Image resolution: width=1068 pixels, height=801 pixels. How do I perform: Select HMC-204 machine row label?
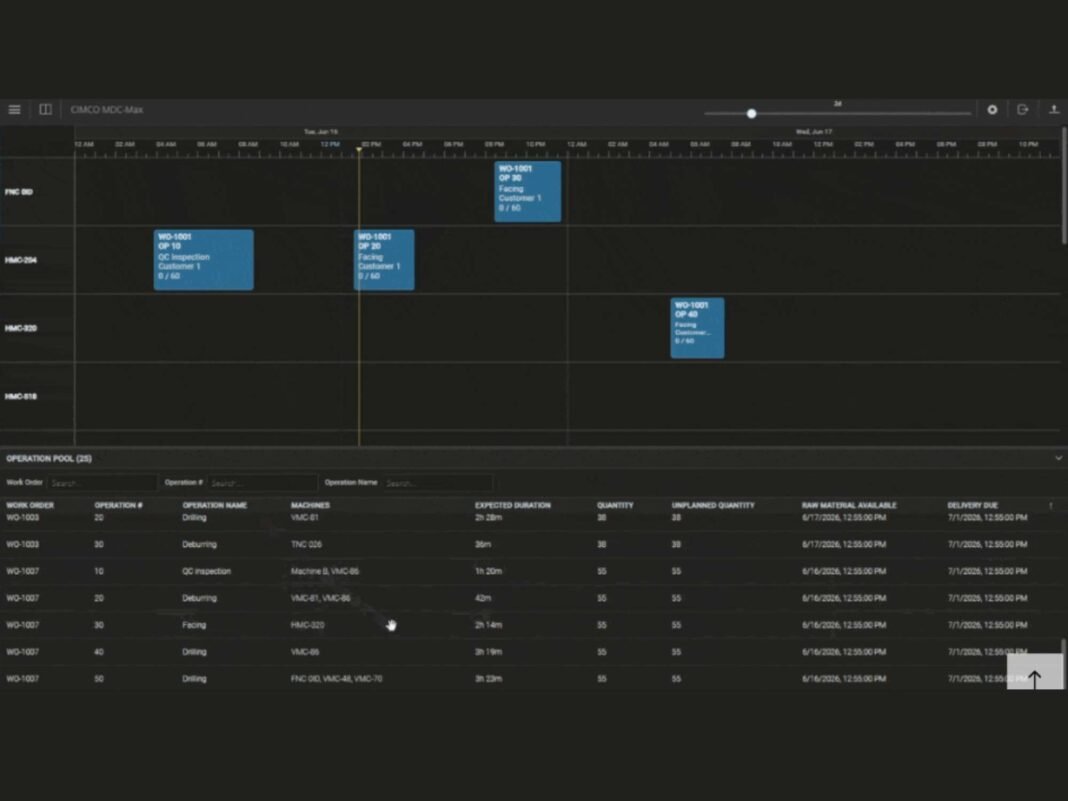tap(21, 260)
